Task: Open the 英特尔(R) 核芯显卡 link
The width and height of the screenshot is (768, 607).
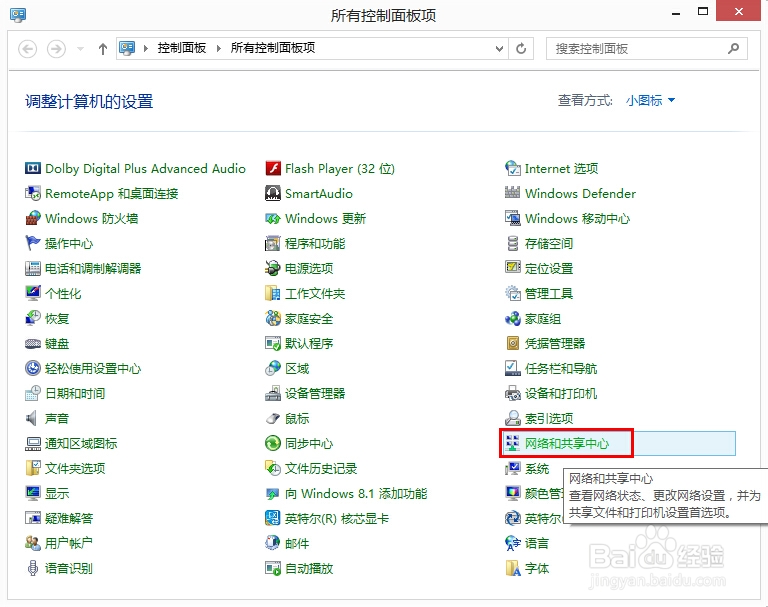Action: pyautogui.click(x=337, y=518)
